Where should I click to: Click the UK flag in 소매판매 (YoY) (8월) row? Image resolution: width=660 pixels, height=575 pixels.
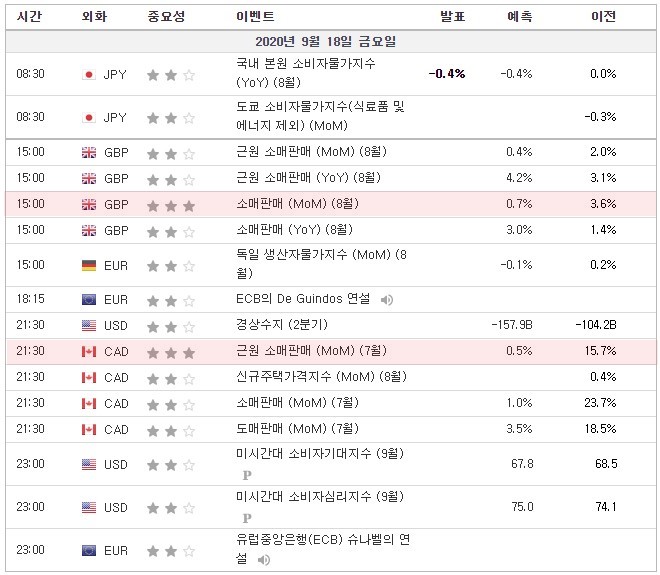pyautogui.click(x=89, y=231)
